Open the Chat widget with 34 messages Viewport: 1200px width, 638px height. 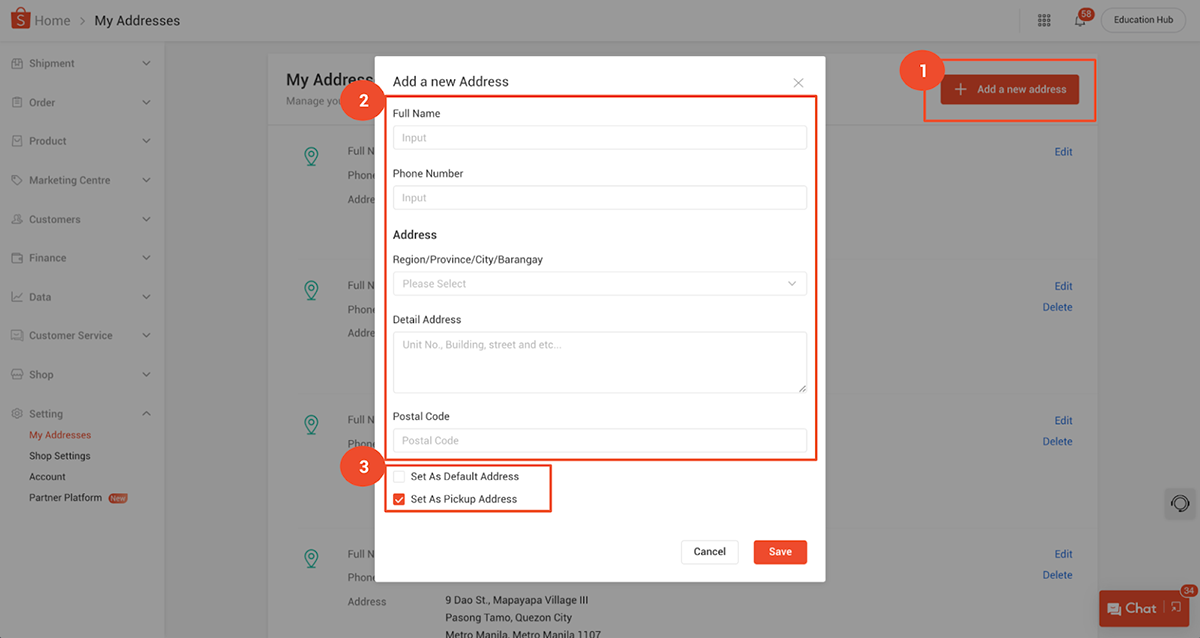coord(1139,607)
